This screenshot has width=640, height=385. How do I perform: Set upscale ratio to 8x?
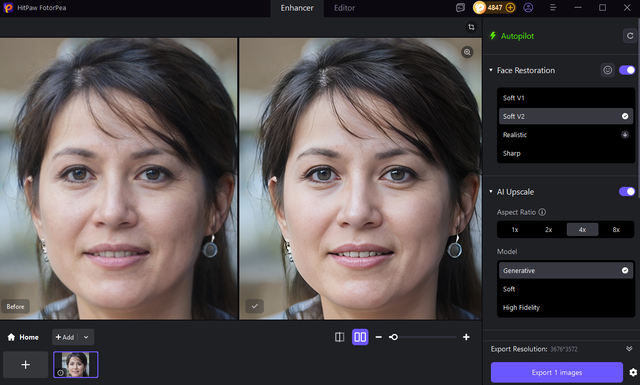[616, 229]
